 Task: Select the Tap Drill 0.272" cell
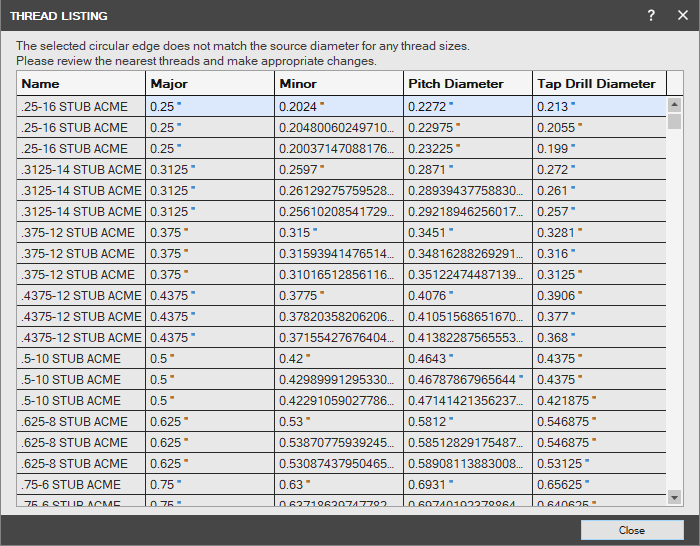coord(600,170)
